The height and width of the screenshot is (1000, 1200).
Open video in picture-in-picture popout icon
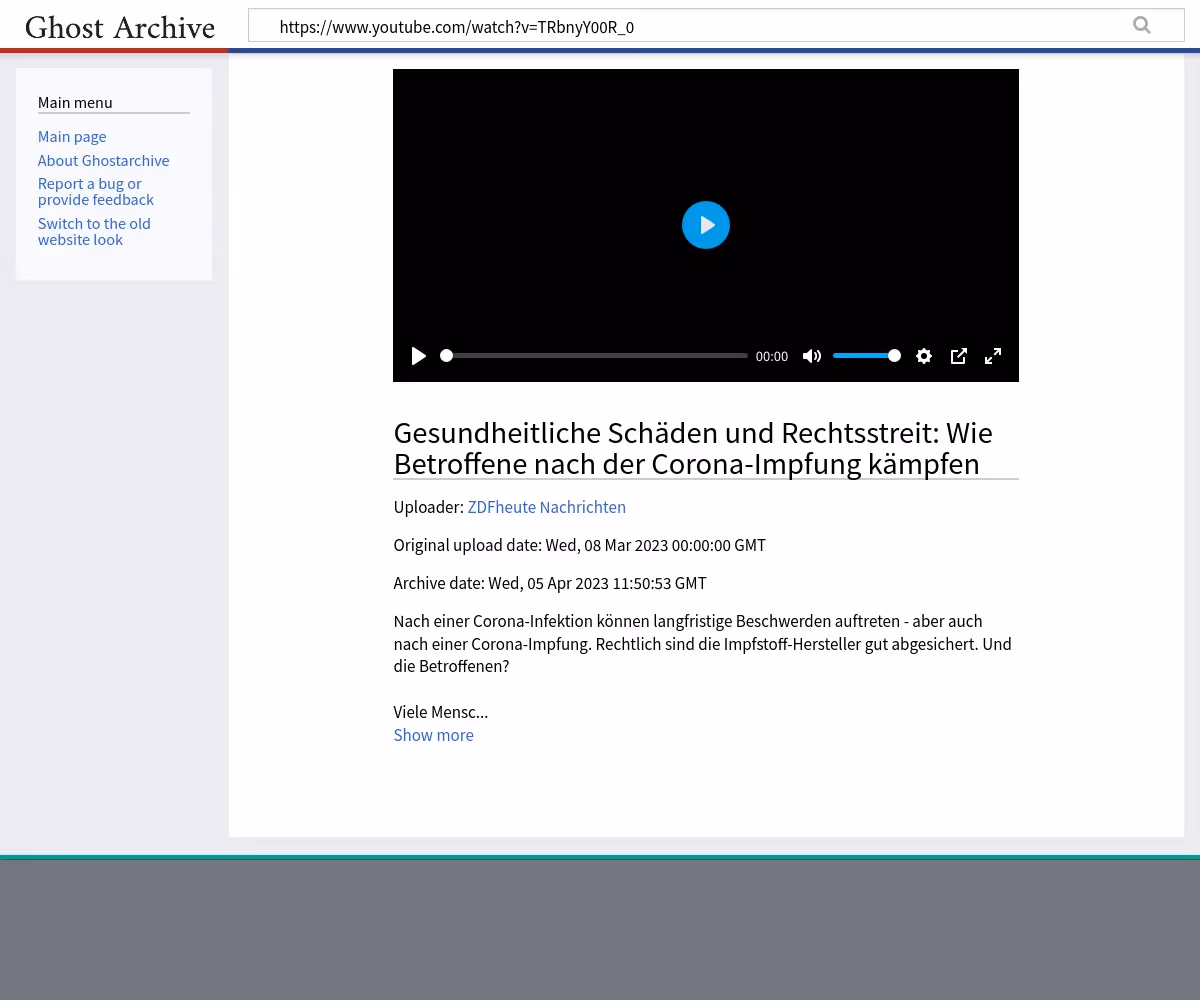tap(959, 356)
